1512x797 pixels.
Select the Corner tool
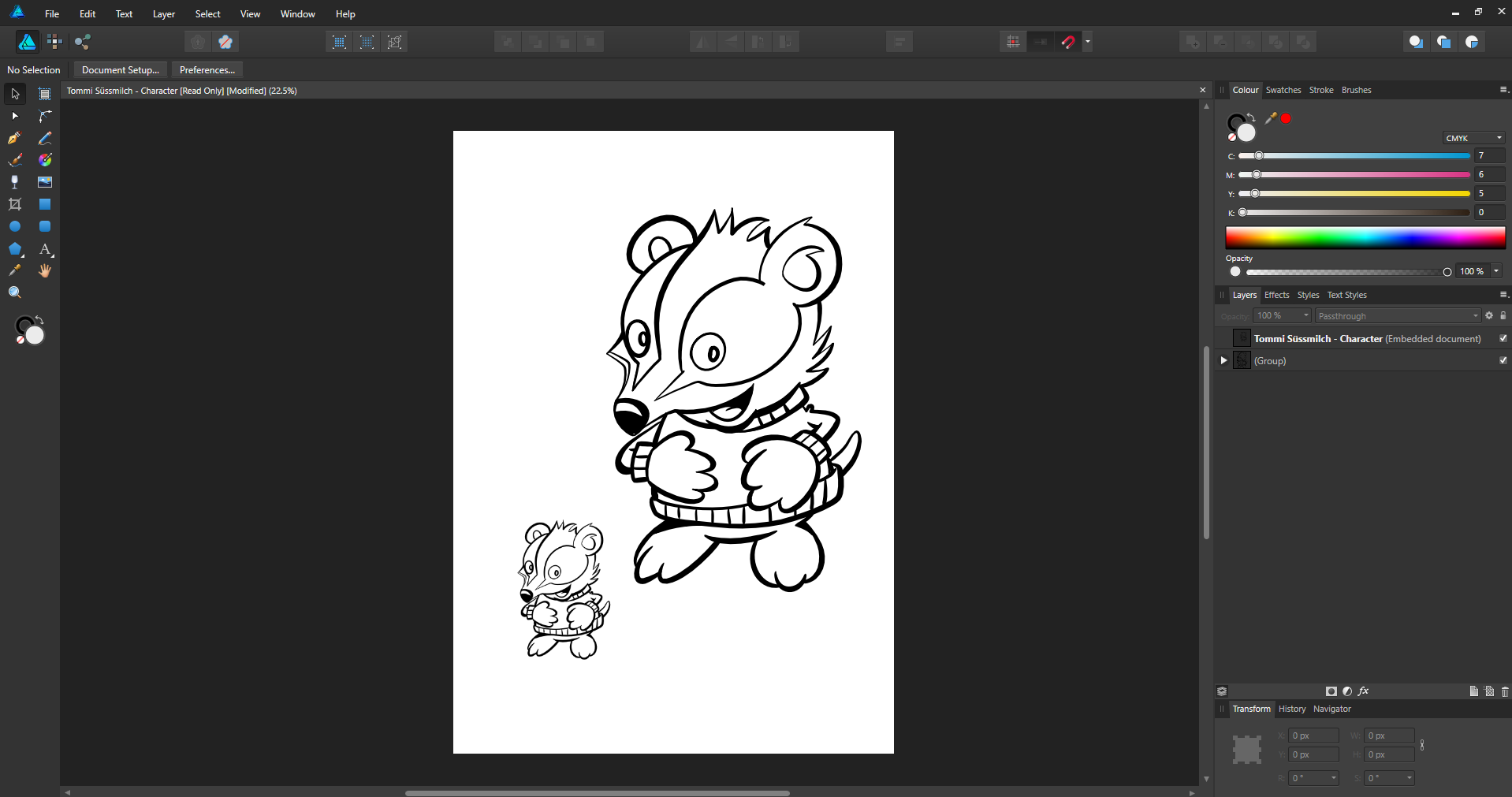(45, 116)
